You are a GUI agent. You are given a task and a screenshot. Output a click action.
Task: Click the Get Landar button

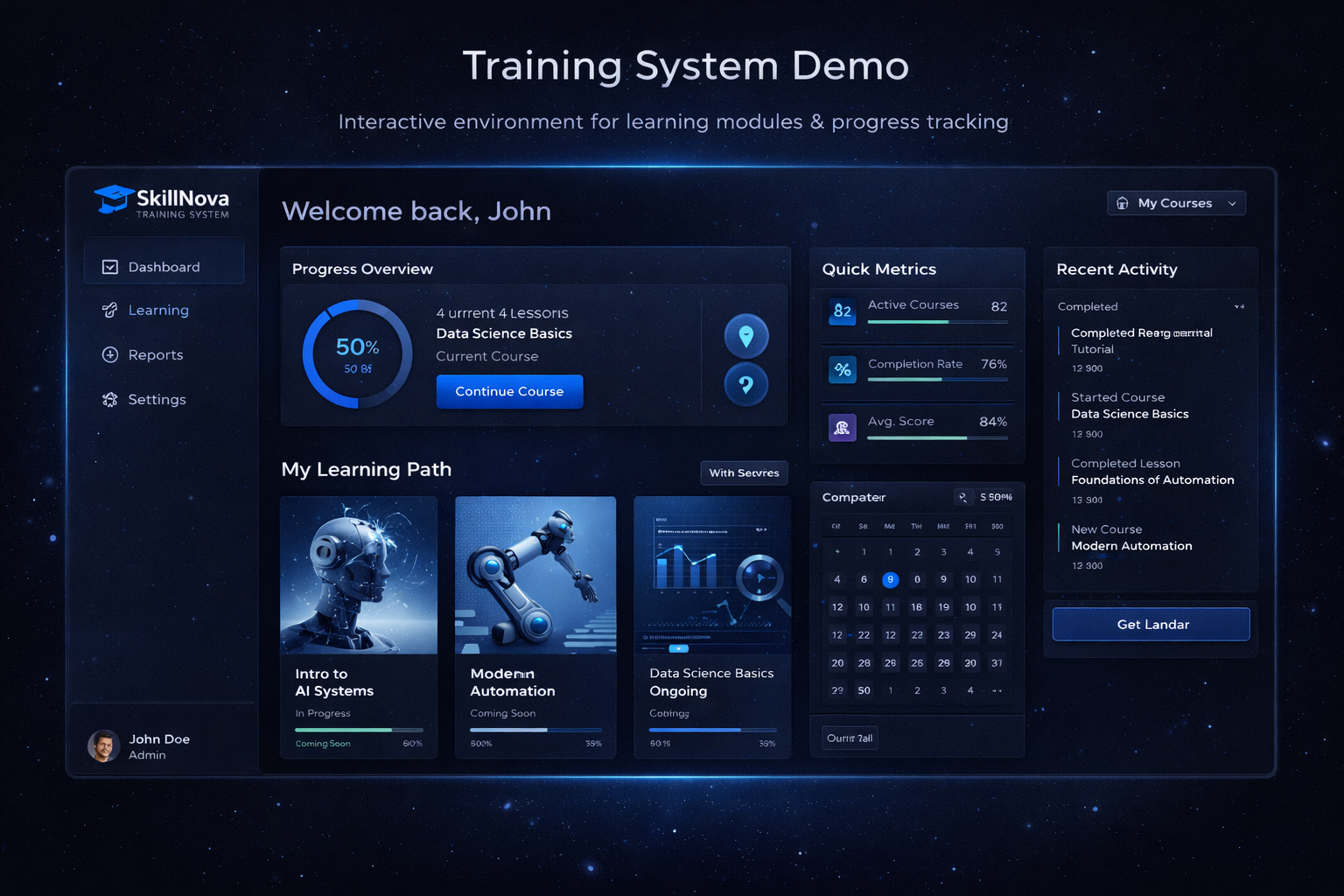[1151, 624]
